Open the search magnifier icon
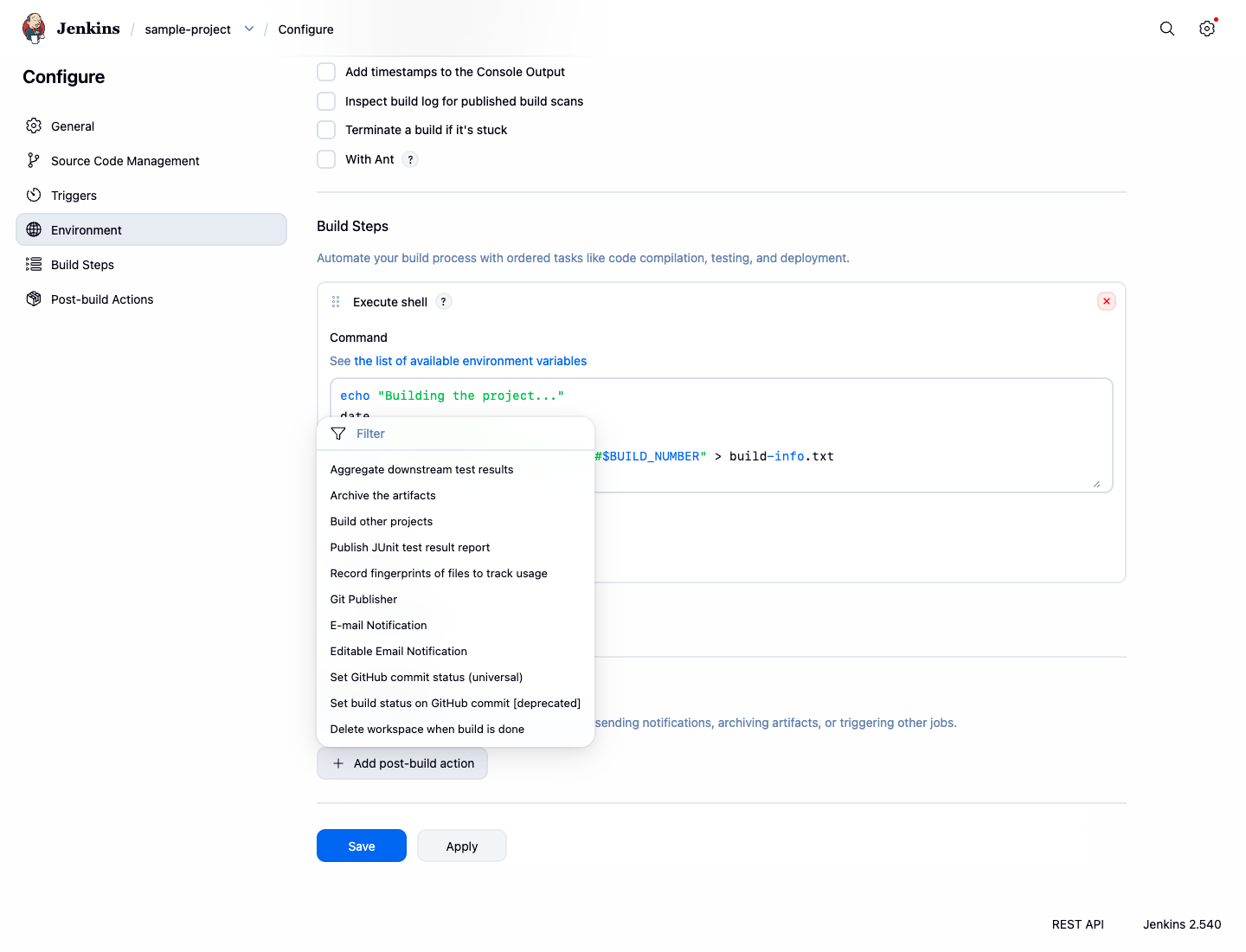1246x952 pixels. tap(1167, 29)
